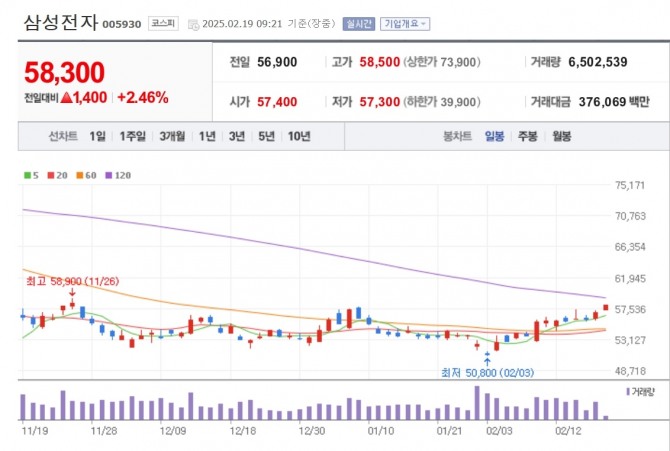Show the 5년 line chart
670x451 pixels.
click(266, 136)
